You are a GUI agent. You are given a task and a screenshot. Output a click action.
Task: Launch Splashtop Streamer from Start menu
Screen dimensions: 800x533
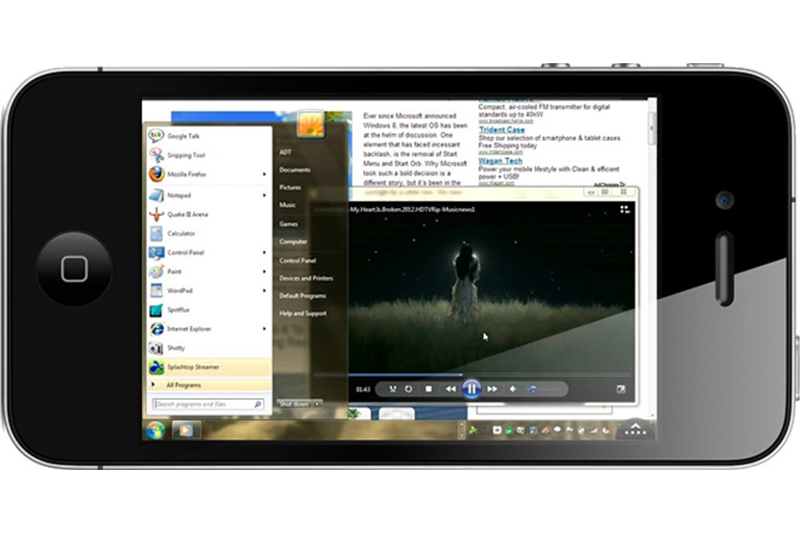tap(193, 367)
